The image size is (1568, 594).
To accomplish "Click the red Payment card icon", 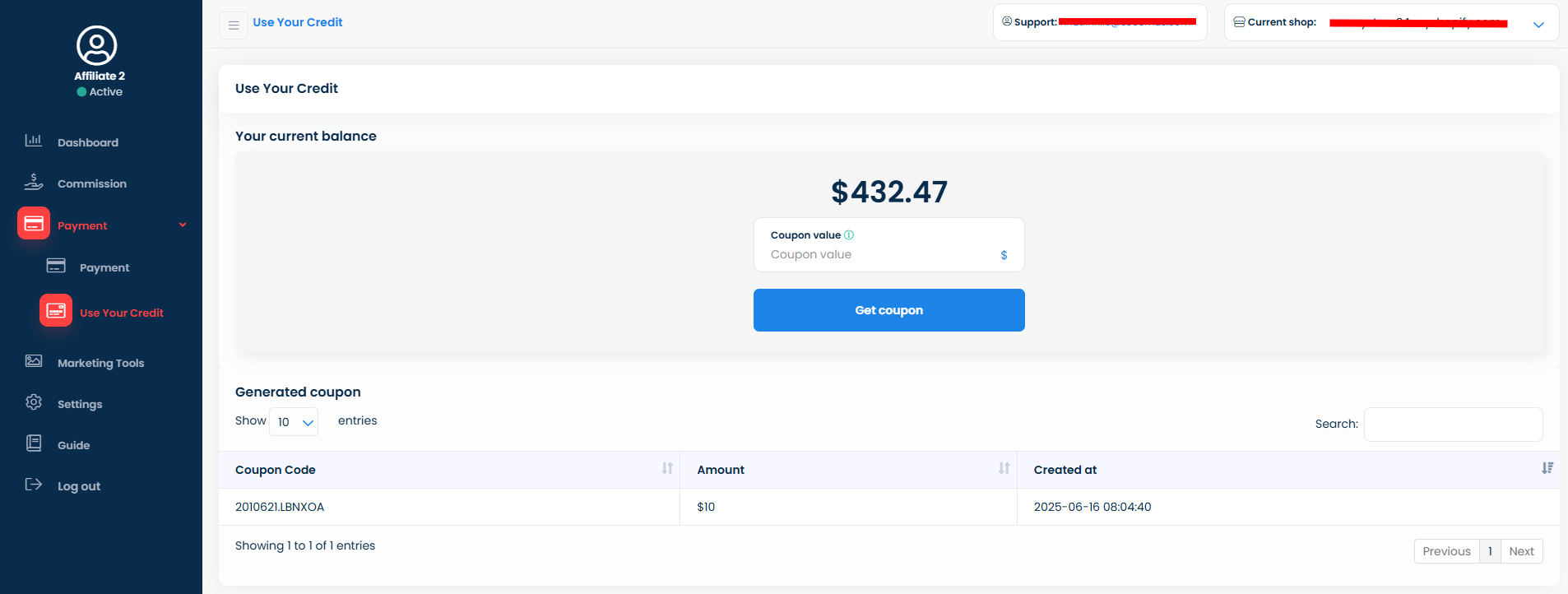I will point(34,224).
